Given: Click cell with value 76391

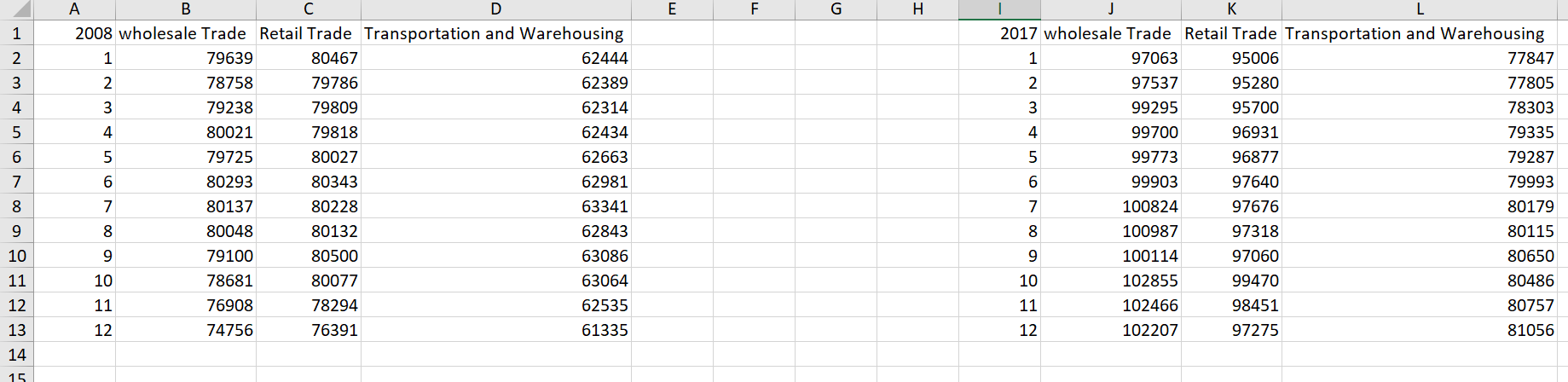Looking at the screenshot, I should [309, 330].
